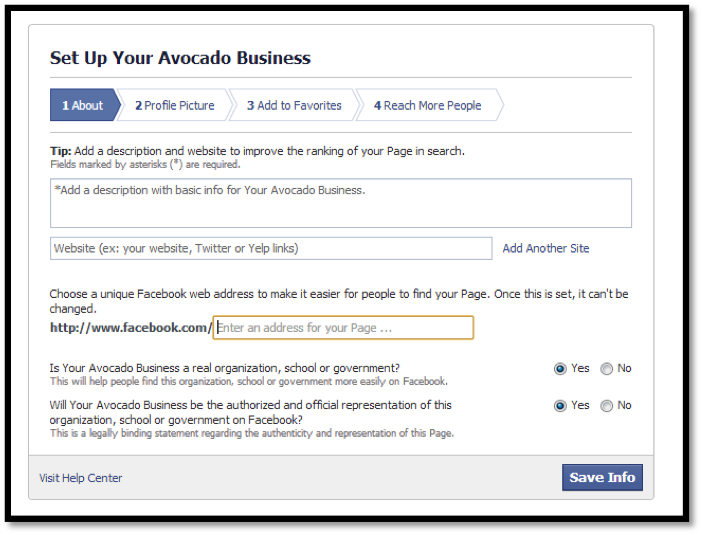
Task: Open the 2 Profile Picture step
Action: [175, 105]
